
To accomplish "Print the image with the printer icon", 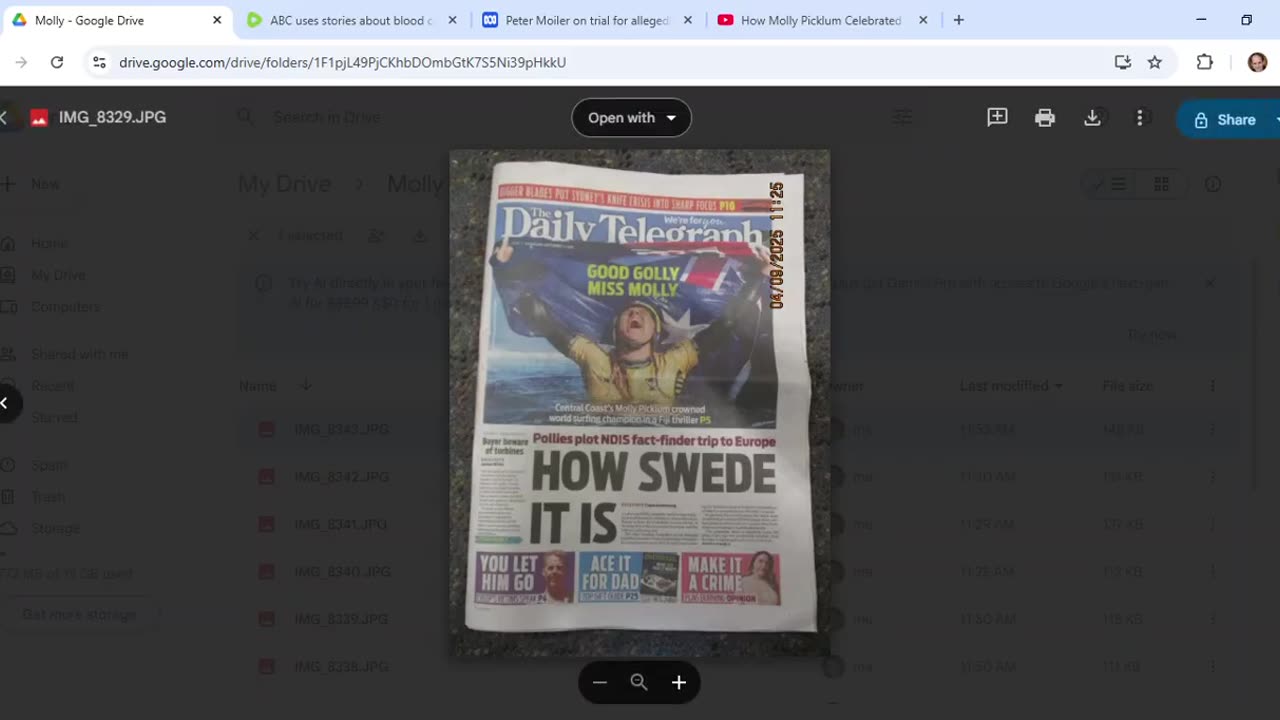I will click(1045, 118).
